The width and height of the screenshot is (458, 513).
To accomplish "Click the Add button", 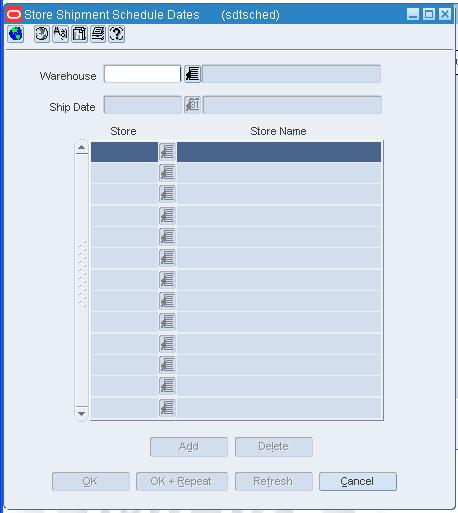I will (189, 447).
